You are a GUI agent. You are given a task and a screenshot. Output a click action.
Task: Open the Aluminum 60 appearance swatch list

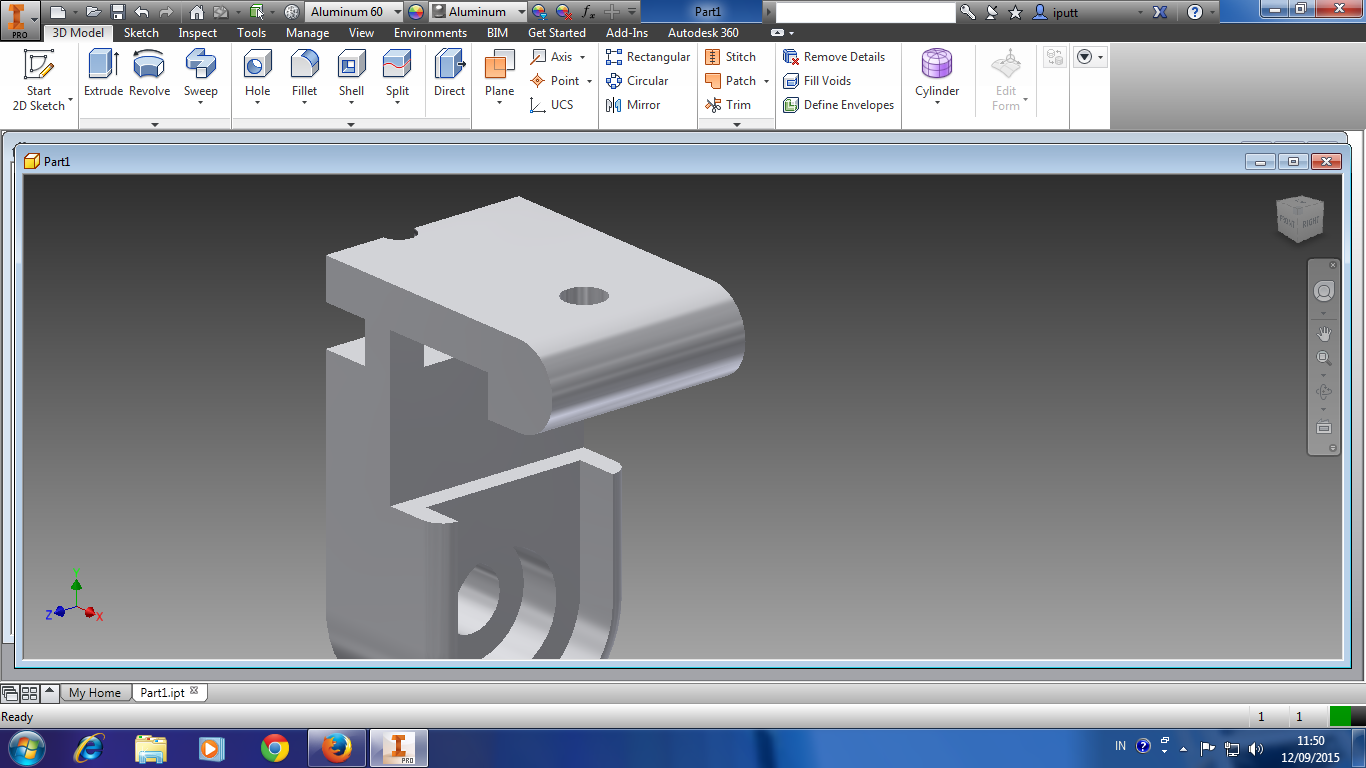pos(357,12)
